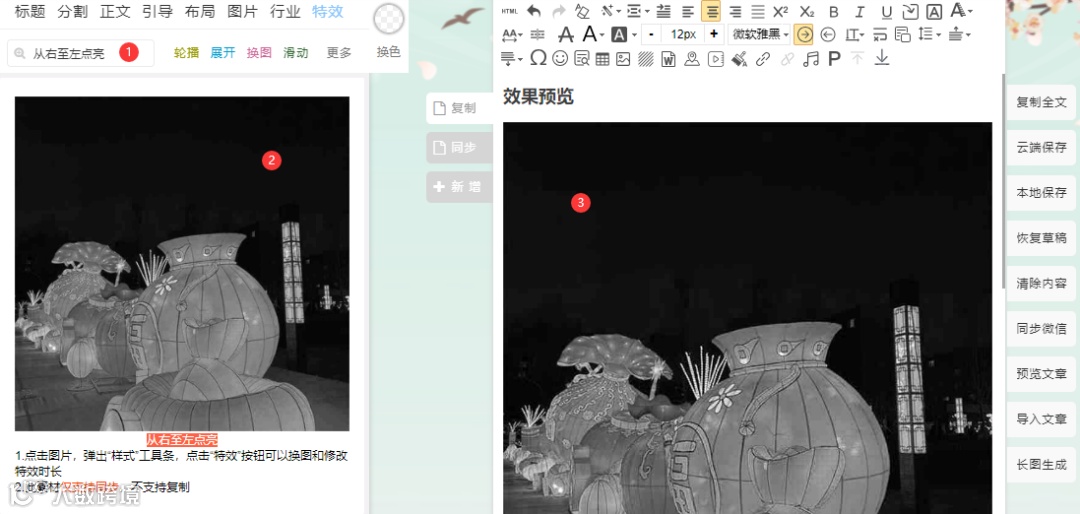Screen dimensions: 1080x514
Task: Filter by 换图 effects
Action: point(259,53)
